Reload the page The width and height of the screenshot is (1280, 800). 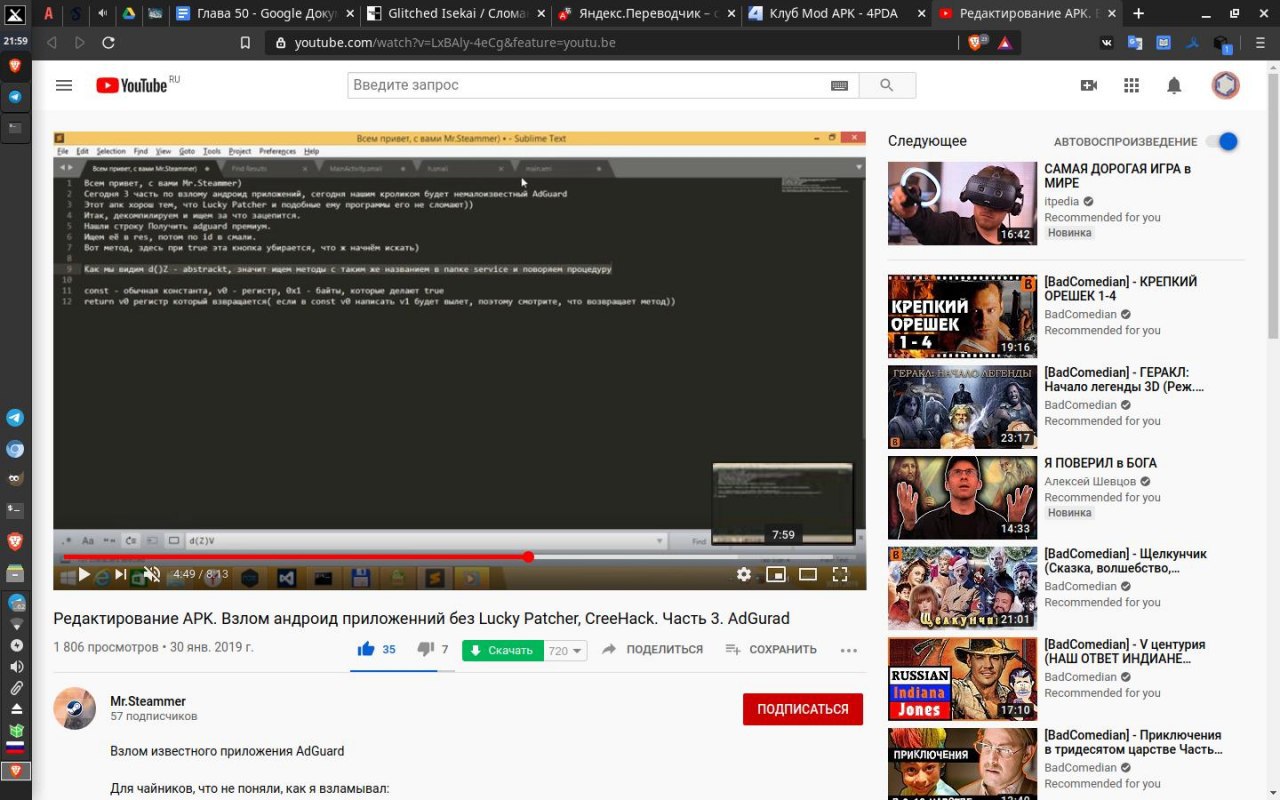108,43
